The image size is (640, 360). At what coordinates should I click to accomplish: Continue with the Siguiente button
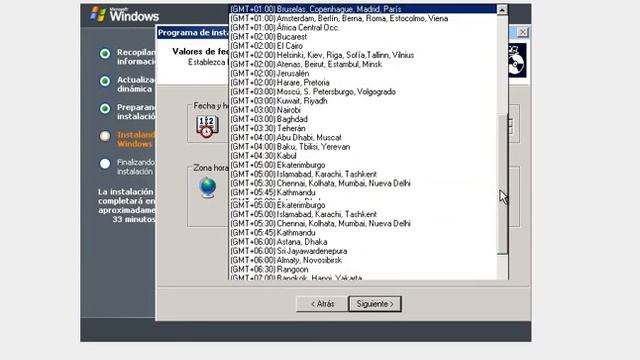pos(375,304)
